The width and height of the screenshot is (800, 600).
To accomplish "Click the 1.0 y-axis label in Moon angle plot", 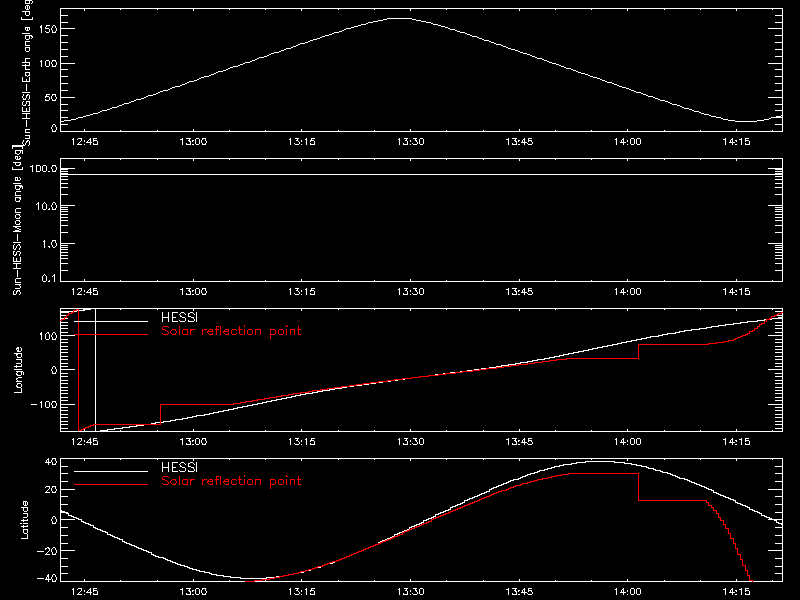I will pos(49,244).
